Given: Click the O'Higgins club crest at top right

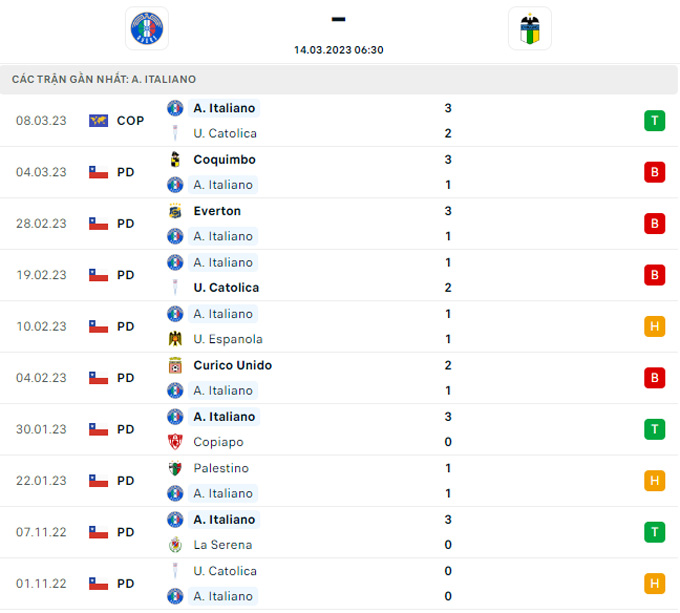Looking at the screenshot, I should coord(530,29).
